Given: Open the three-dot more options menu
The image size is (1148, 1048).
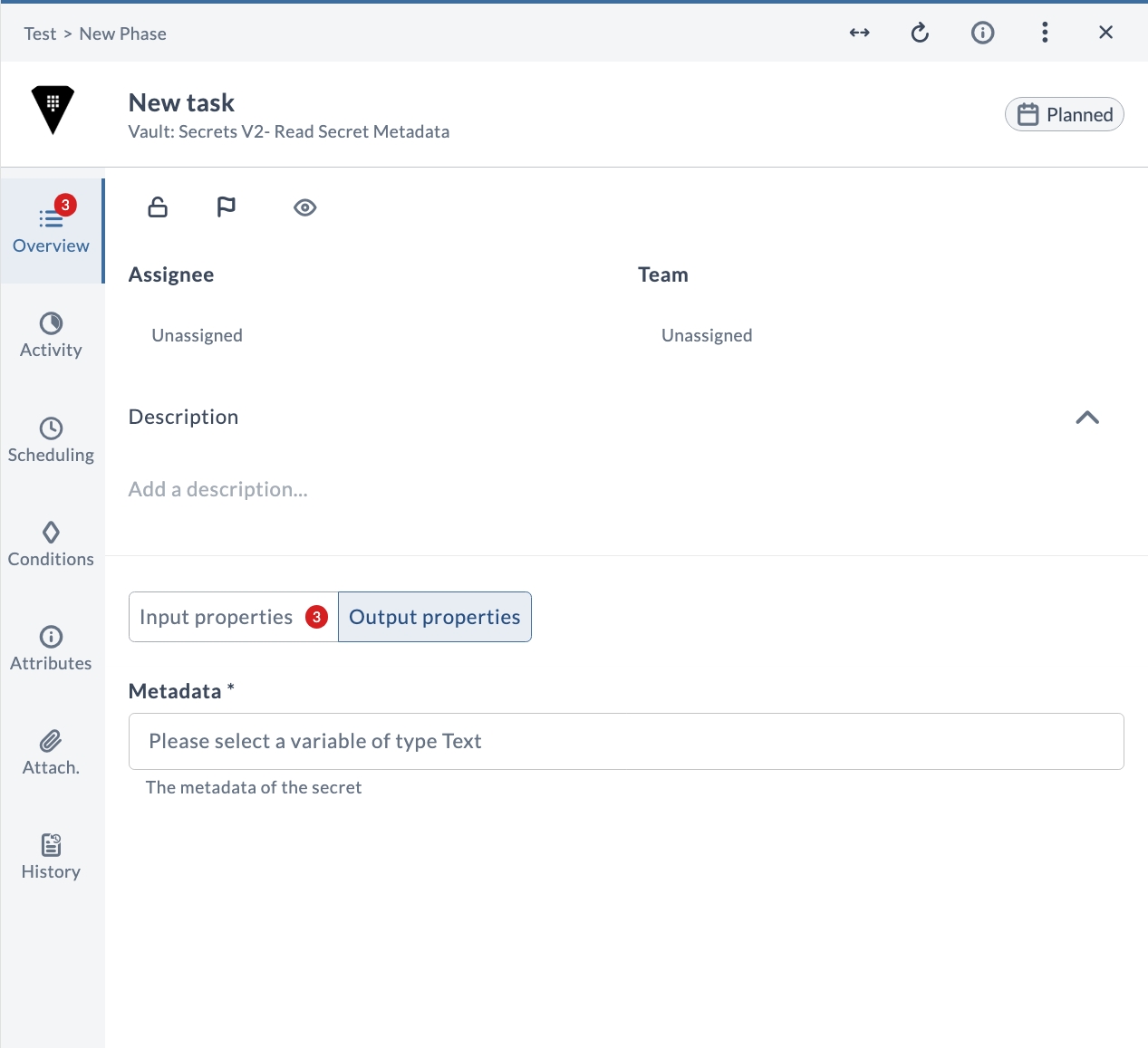Looking at the screenshot, I should (x=1045, y=33).
